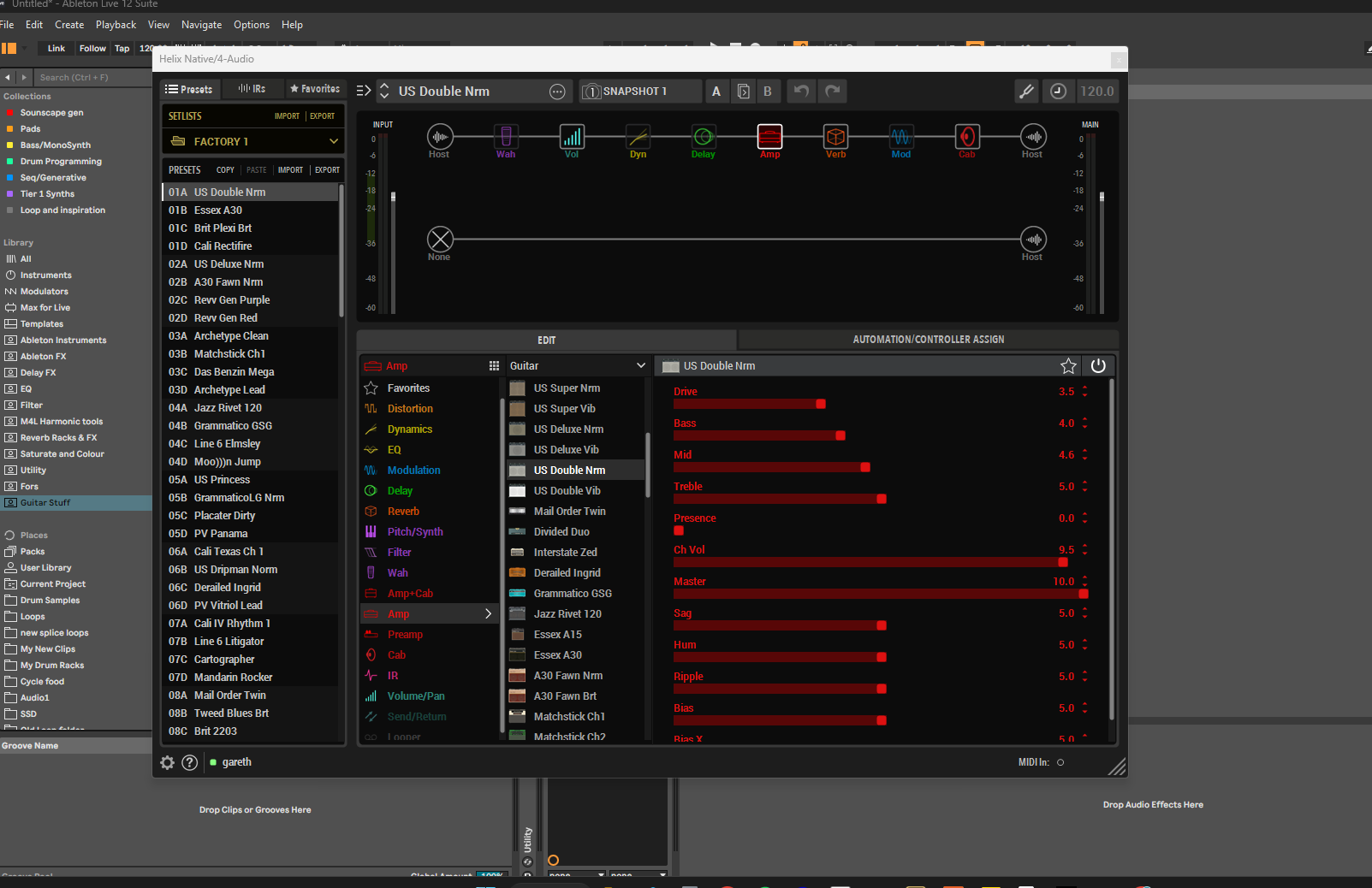This screenshot has height=888, width=1372.
Task: Click the Ableton browser search field
Action: click(x=94, y=77)
